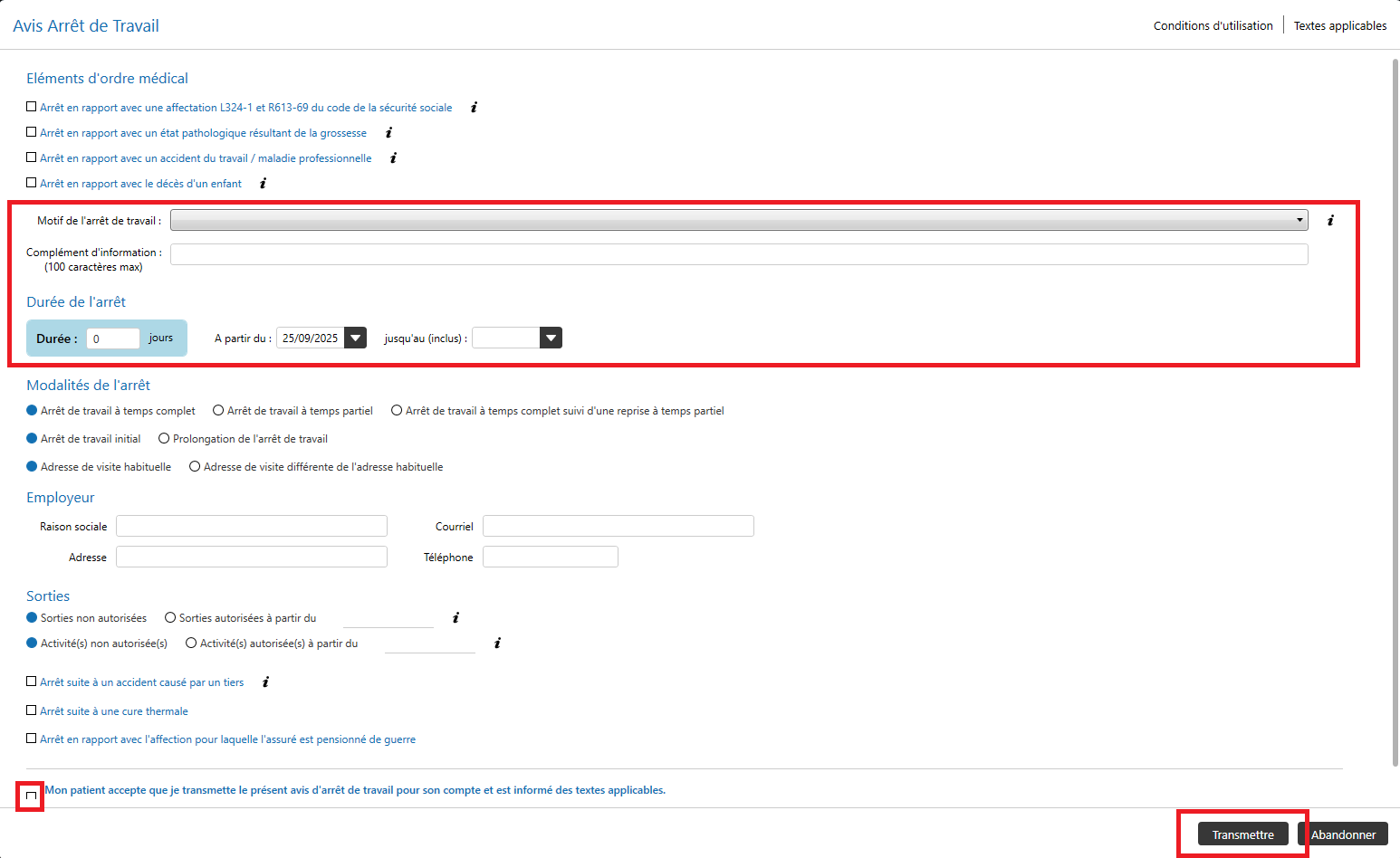Screen dimensions: 1400x858
Task: Click the Raison sociale input field
Action: [252, 527]
